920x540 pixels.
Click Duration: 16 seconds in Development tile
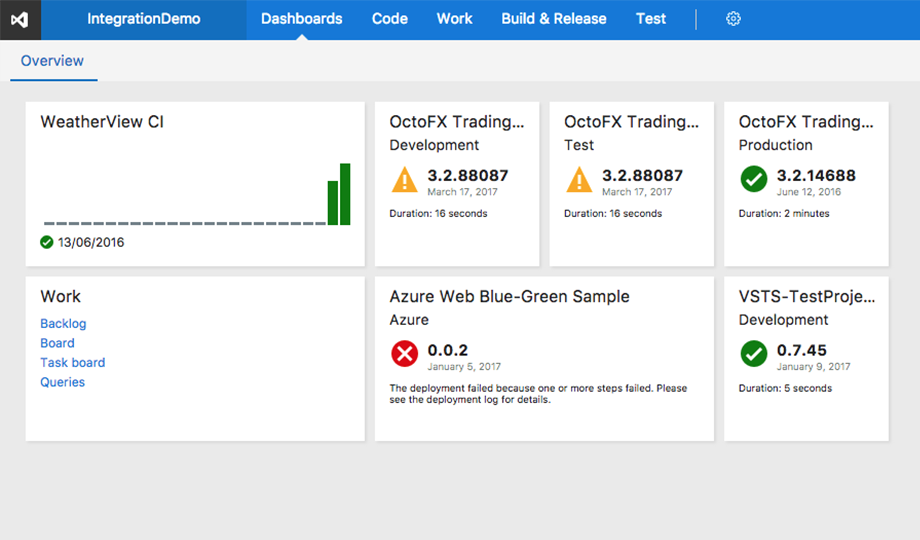(x=438, y=214)
